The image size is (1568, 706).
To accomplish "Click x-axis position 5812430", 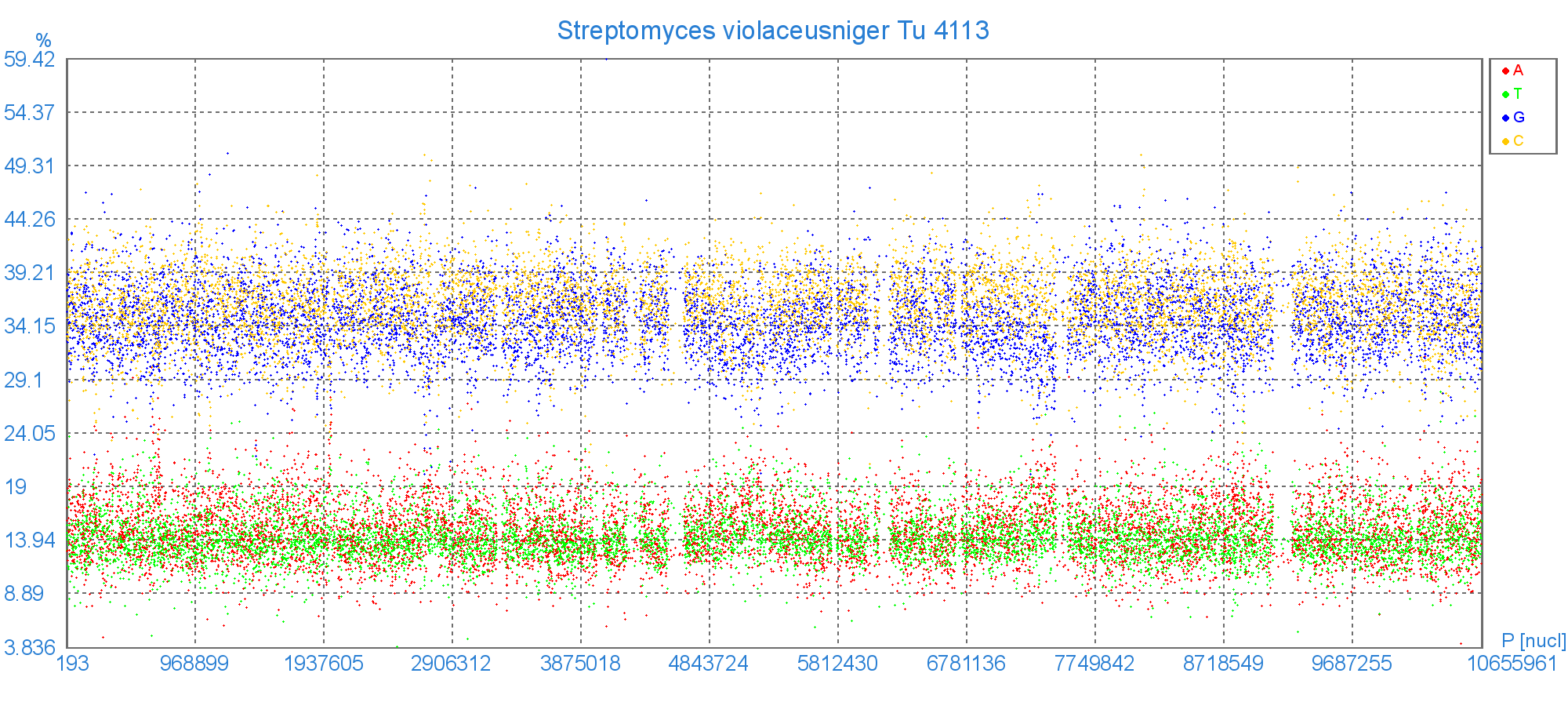I will coord(837,664).
